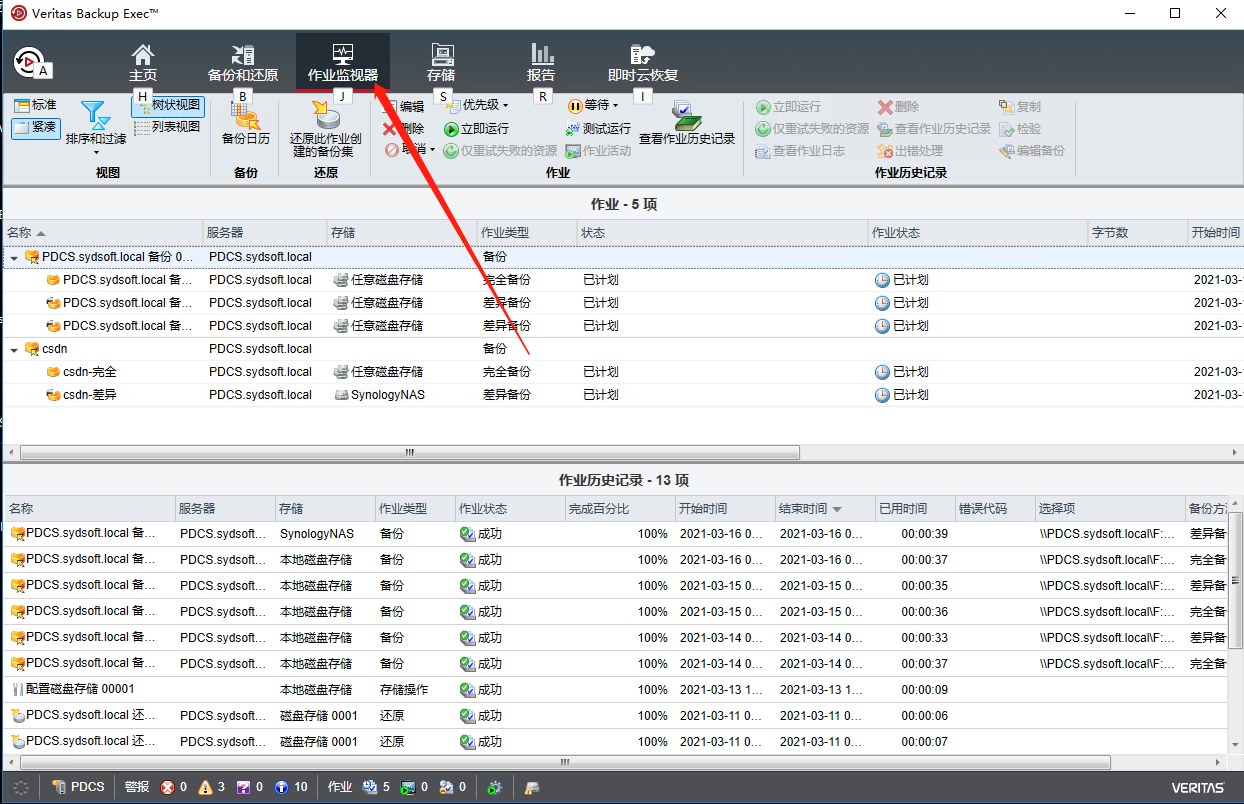Switch to the 存储 tab

point(441,60)
